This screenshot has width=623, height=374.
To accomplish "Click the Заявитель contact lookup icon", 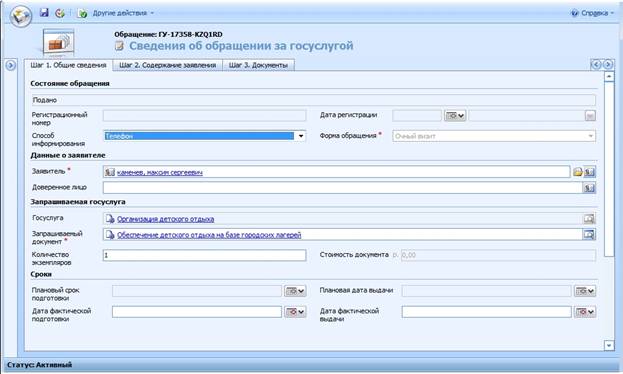I will tap(590, 172).
